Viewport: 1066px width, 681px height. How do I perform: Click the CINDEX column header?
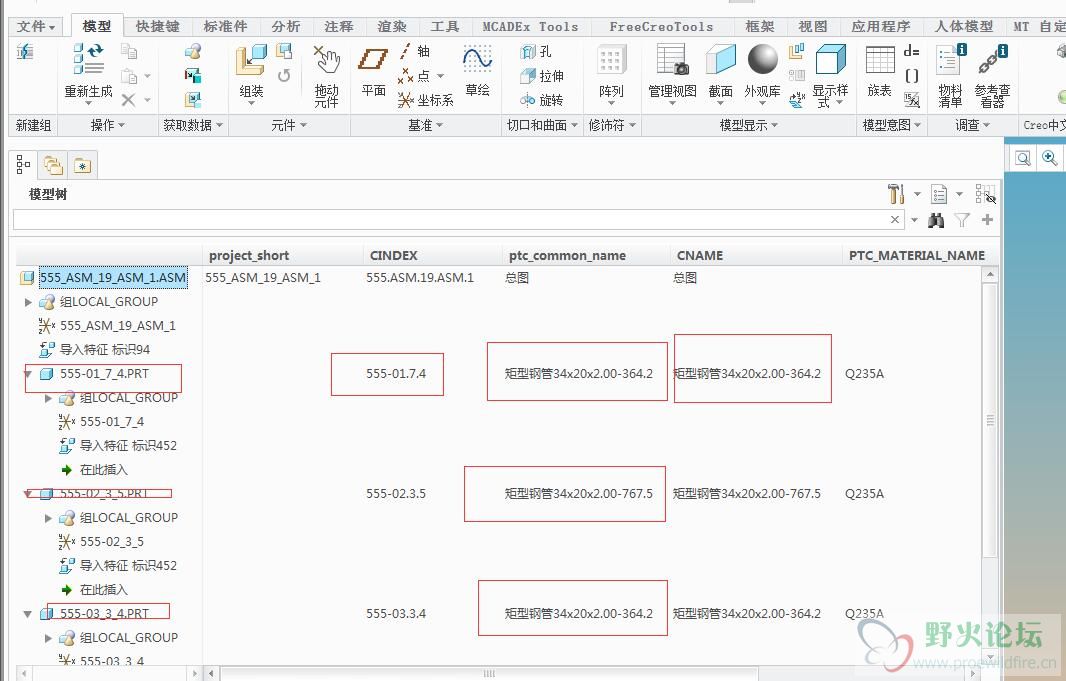(x=394, y=256)
